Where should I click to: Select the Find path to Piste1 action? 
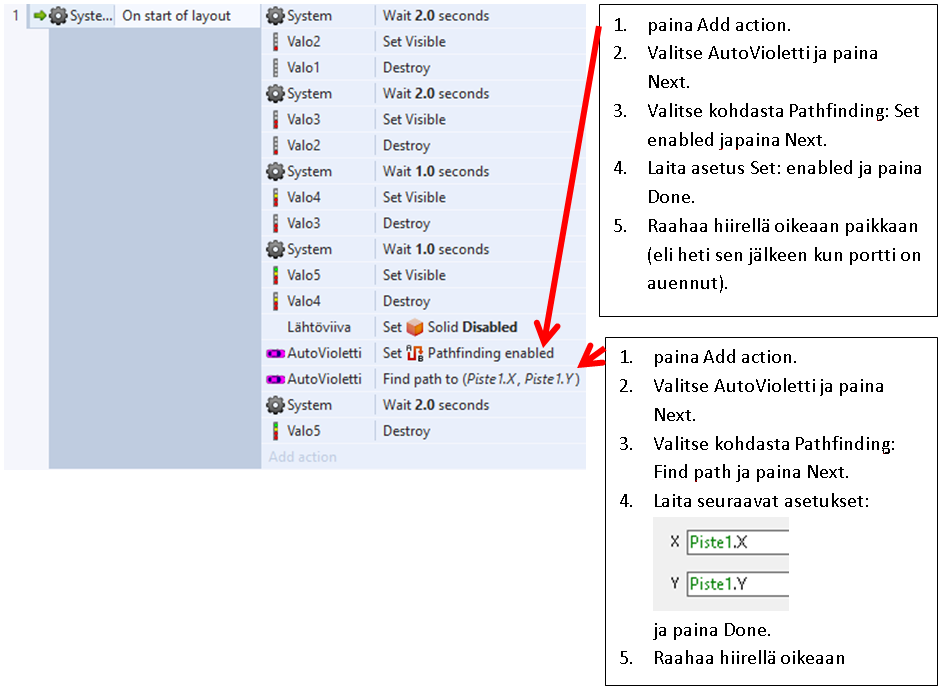(480, 380)
